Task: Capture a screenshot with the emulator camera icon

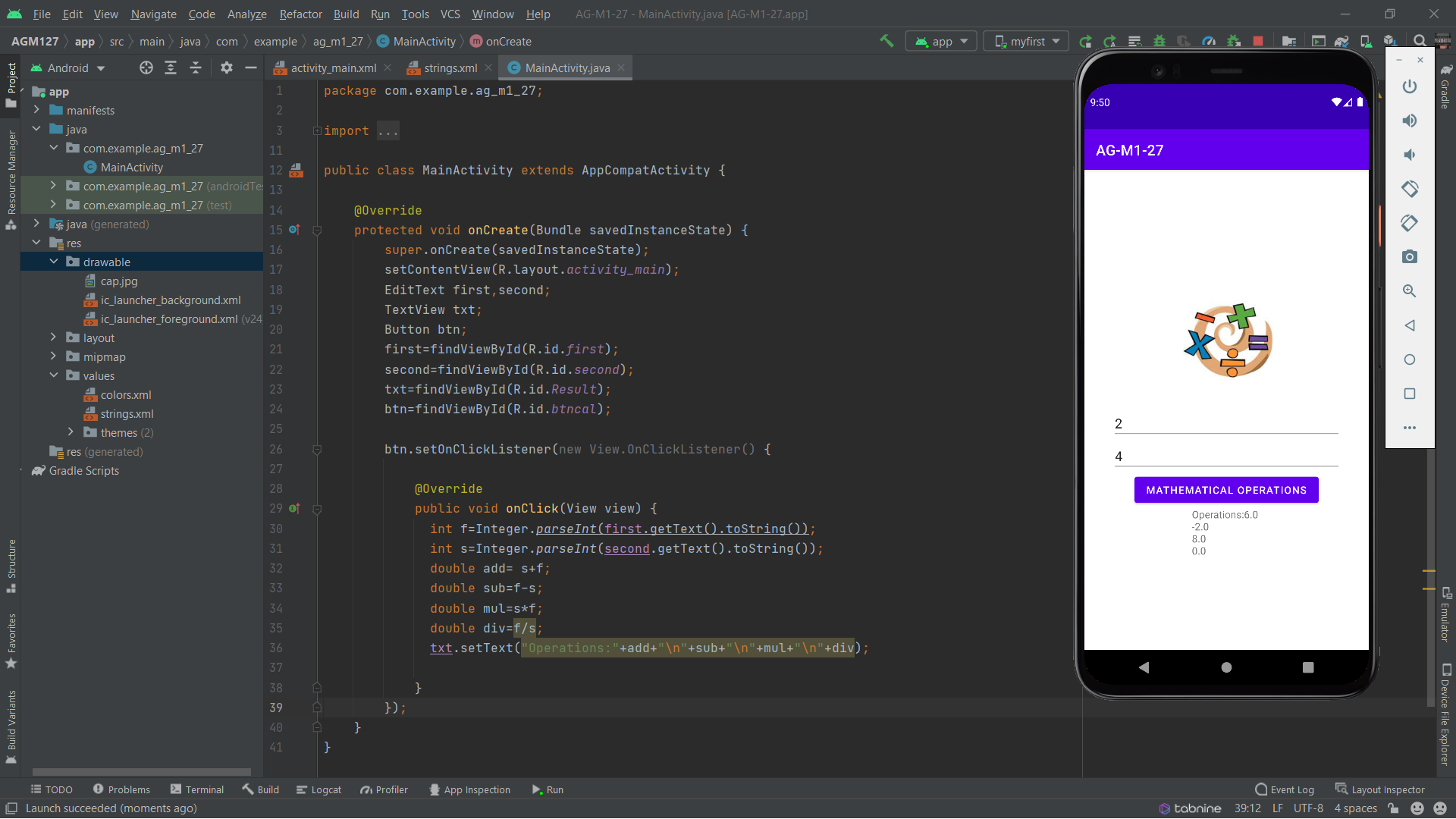Action: [x=1410, y=256]
